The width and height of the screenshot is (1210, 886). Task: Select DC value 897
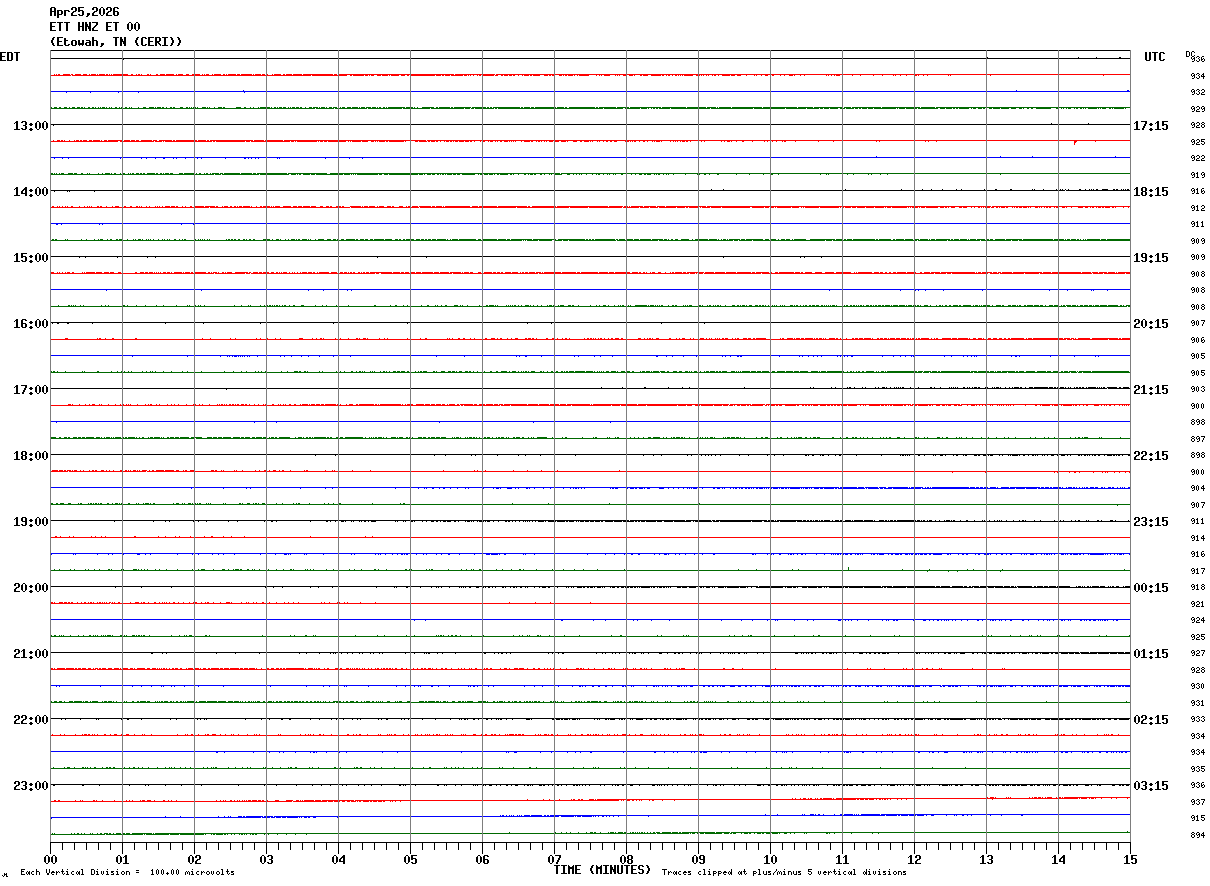tap(1197, 439)
